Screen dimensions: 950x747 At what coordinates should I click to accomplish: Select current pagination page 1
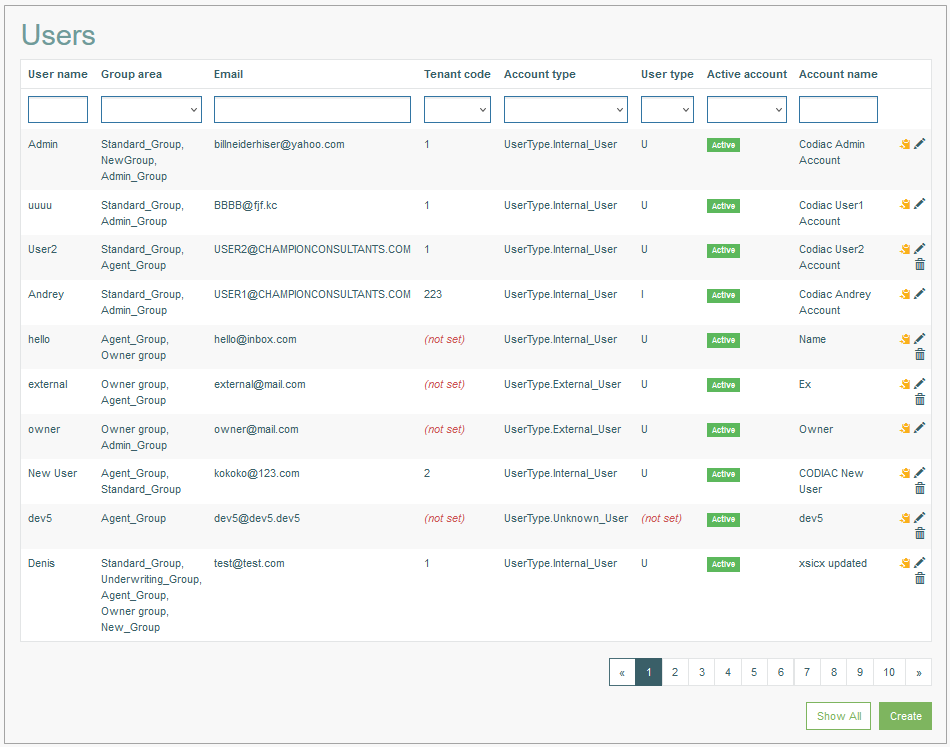(648, 672)
